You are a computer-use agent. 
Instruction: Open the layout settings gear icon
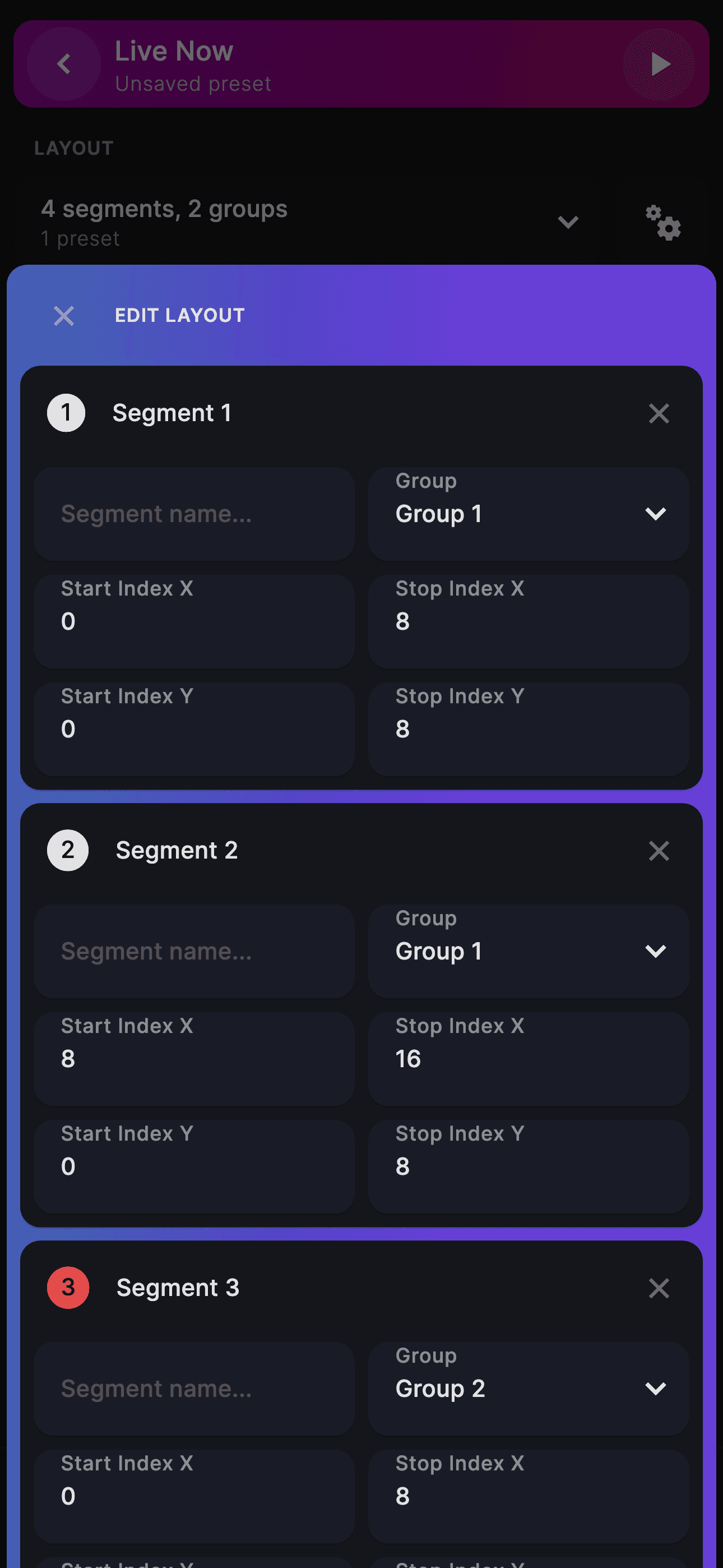click(662, 223)
